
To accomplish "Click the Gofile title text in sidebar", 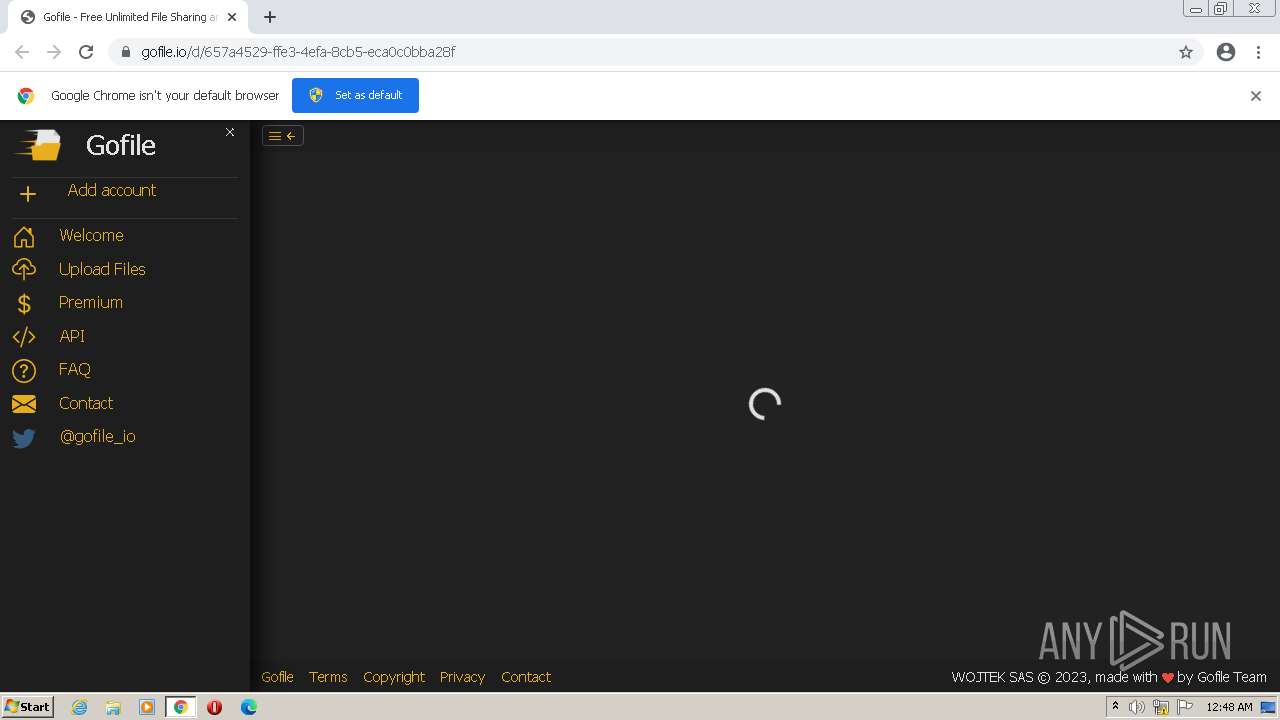I will (121, 145).
